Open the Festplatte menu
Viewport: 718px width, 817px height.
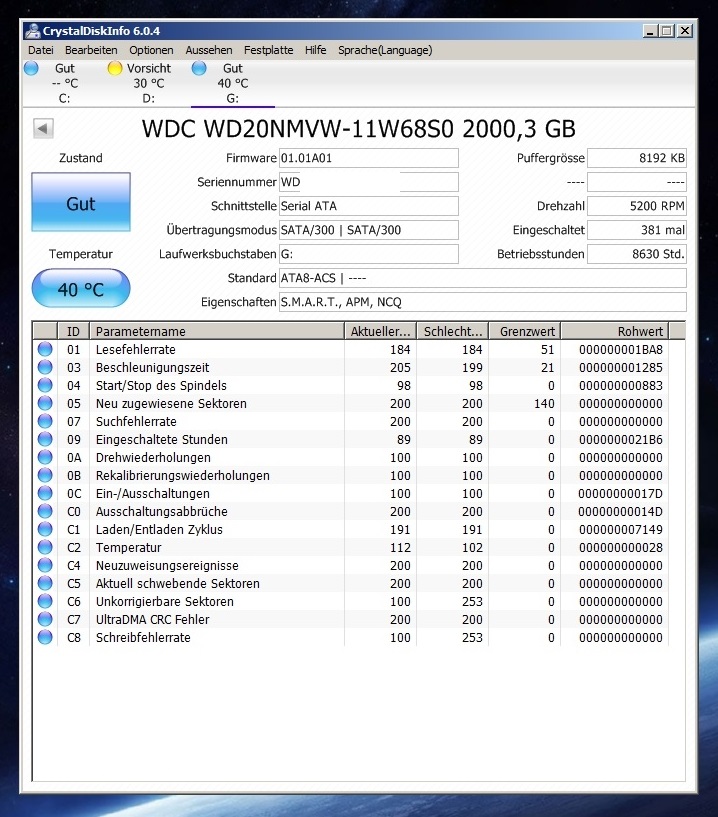coord(268,50)
